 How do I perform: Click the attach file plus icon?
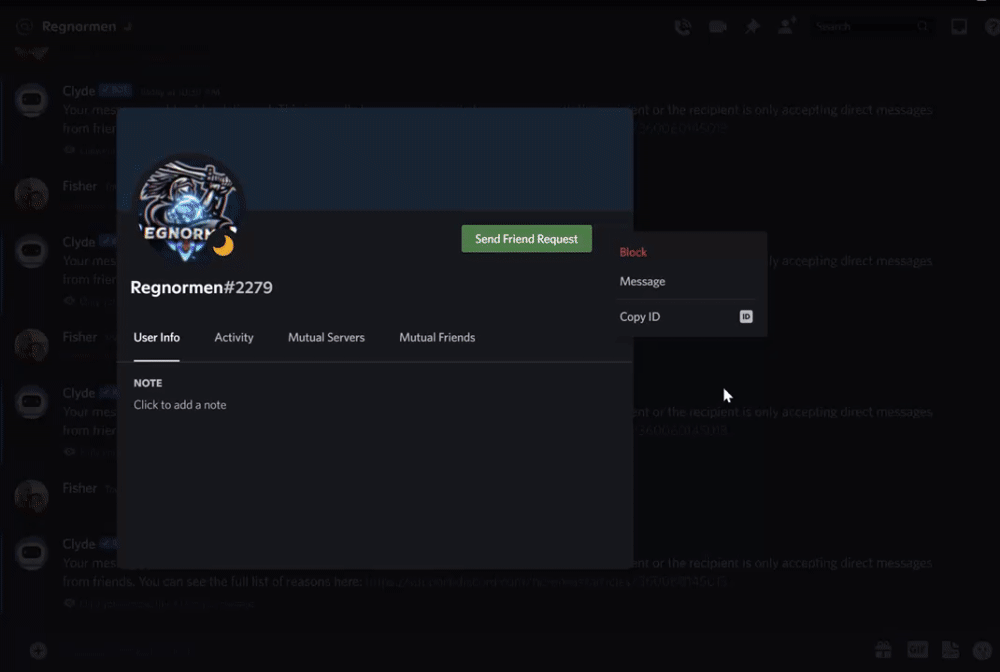click(x=38, y=650)
